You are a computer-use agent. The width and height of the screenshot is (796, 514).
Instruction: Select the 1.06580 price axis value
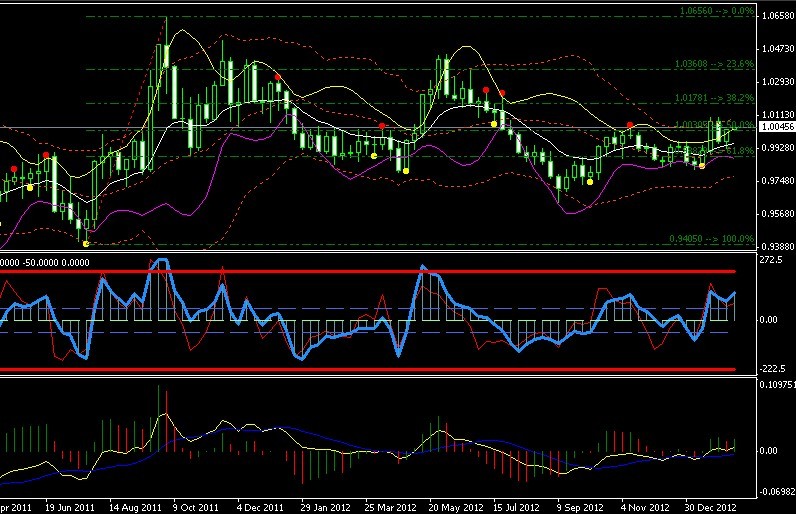pos(778,16)
